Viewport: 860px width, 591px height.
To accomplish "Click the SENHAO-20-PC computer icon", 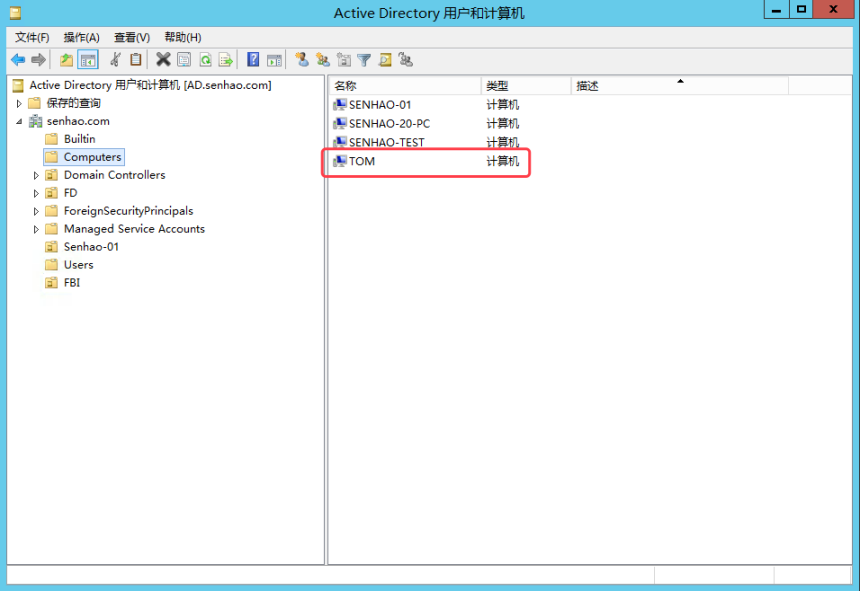I will [x=340, y=123].
